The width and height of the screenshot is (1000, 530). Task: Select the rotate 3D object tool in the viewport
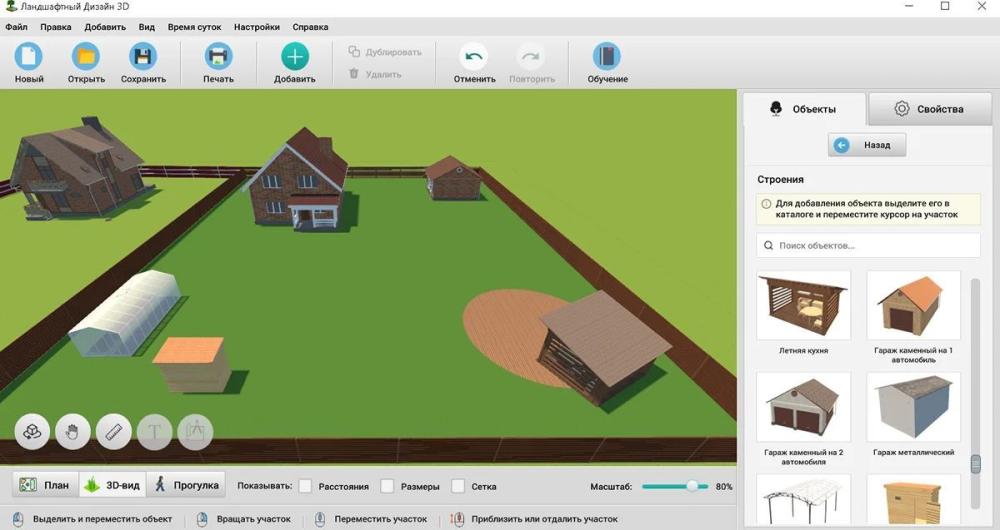point(32,432)
